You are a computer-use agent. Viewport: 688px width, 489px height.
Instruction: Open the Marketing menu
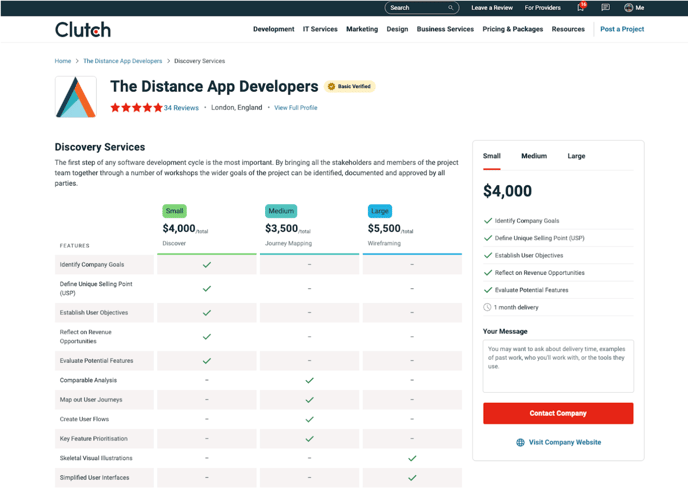[362, 29]
